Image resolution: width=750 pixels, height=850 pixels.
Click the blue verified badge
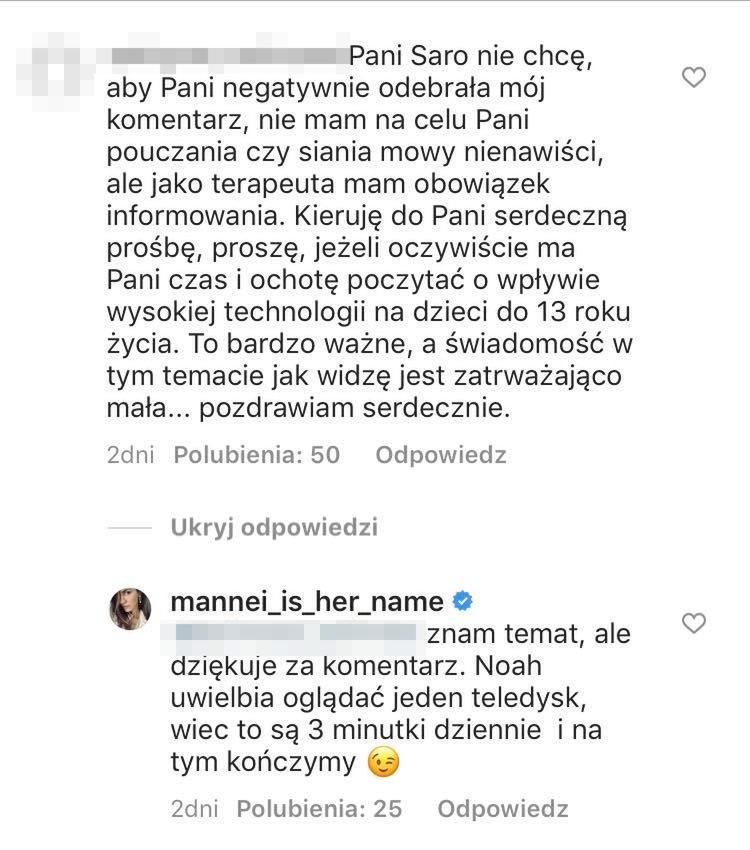[464, 601]
